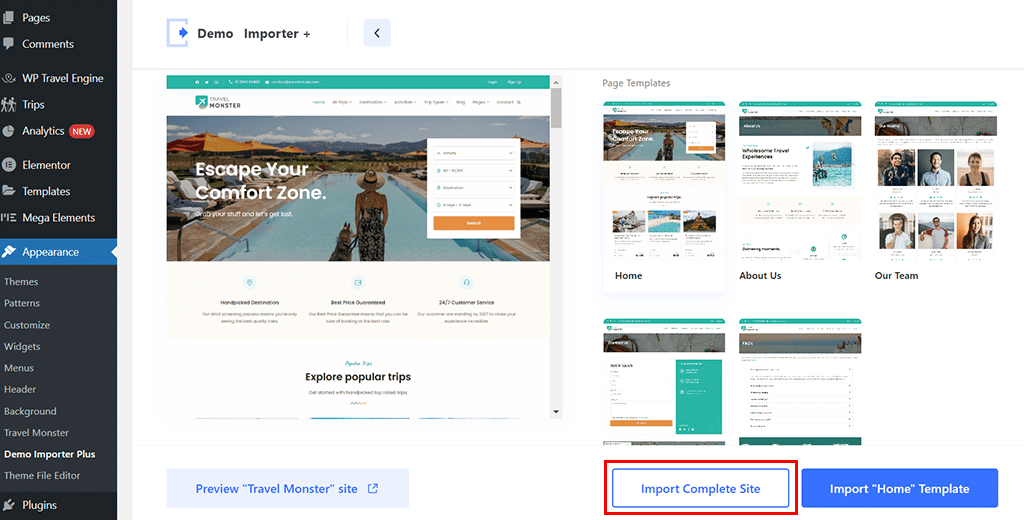Click the WP Travel Engine icon
This screenshot has height=520, width=1024.
pos(8,78)
